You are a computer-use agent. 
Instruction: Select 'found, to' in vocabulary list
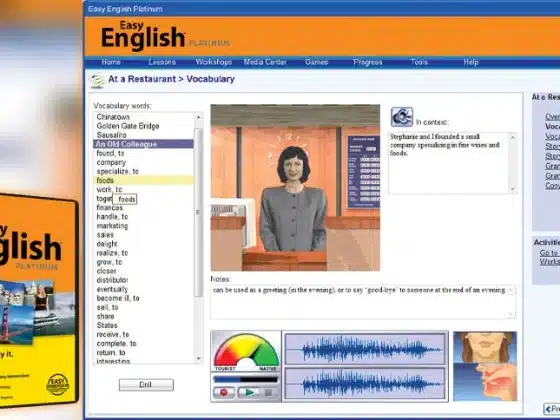pyautogui.click(x=110, y=153)
